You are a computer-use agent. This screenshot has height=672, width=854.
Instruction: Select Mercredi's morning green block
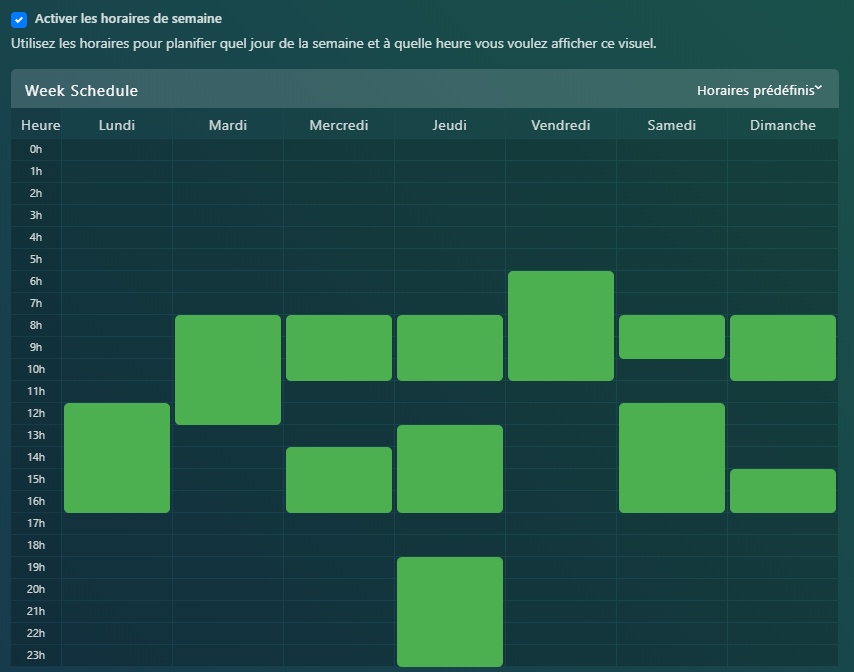coord(339,348)
